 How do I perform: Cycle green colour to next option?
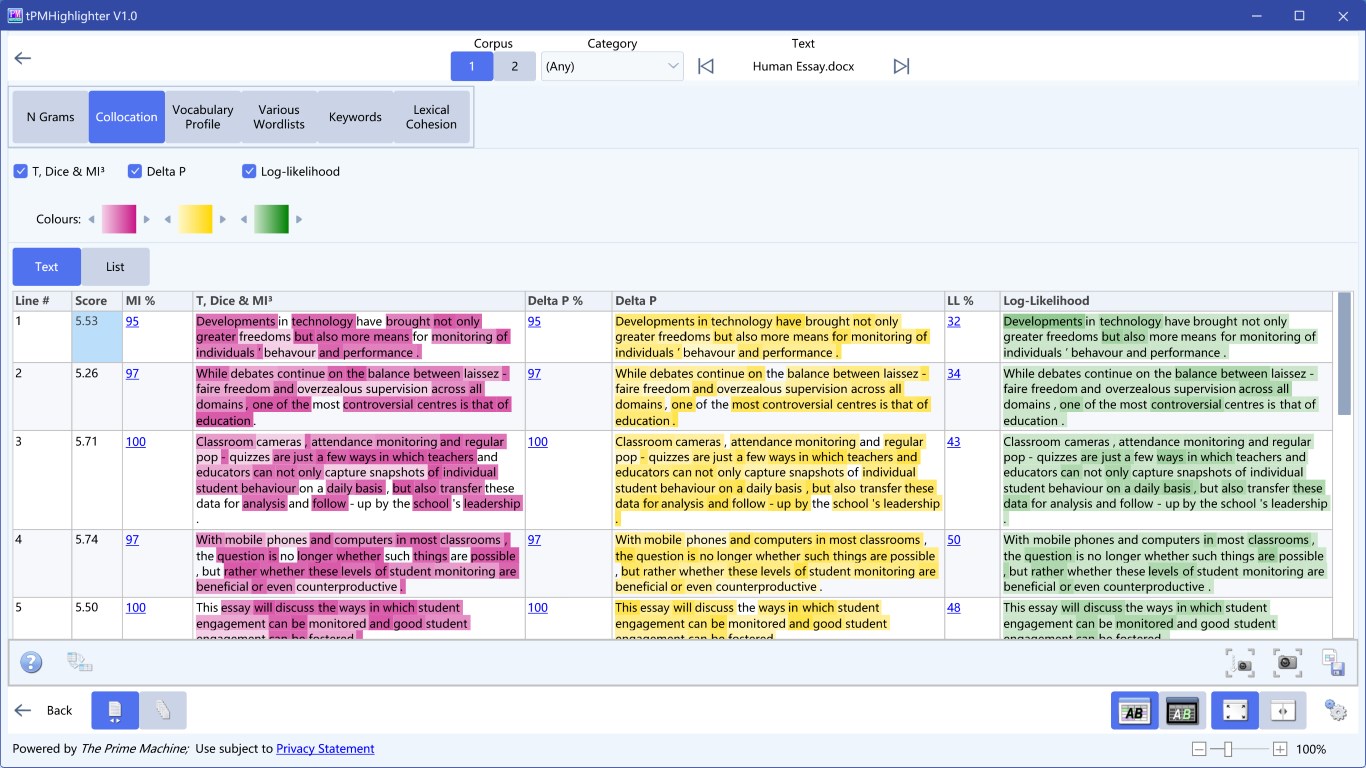click(x=299, y=219)
